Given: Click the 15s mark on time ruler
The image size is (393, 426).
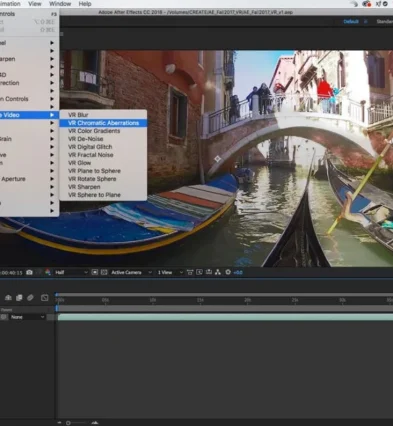Looking at the screenshot, I should coord(200,300).
